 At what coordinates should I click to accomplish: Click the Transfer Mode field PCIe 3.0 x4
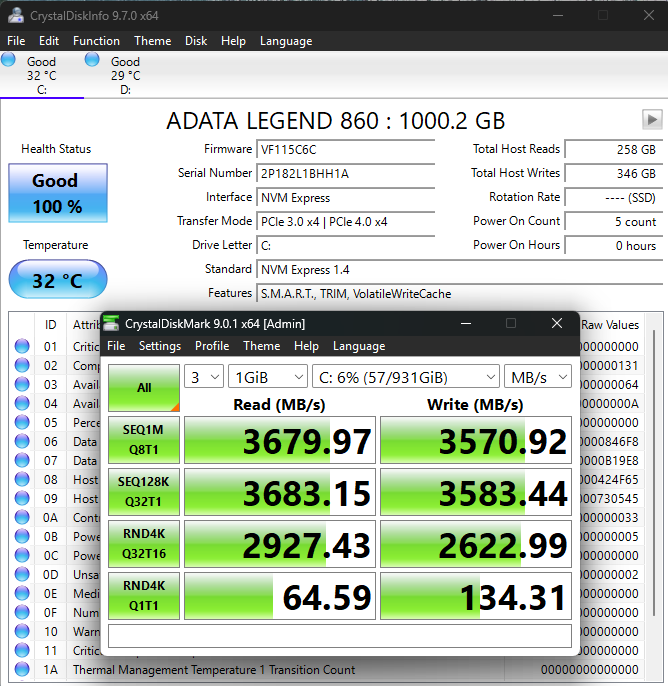pos(346,222)
